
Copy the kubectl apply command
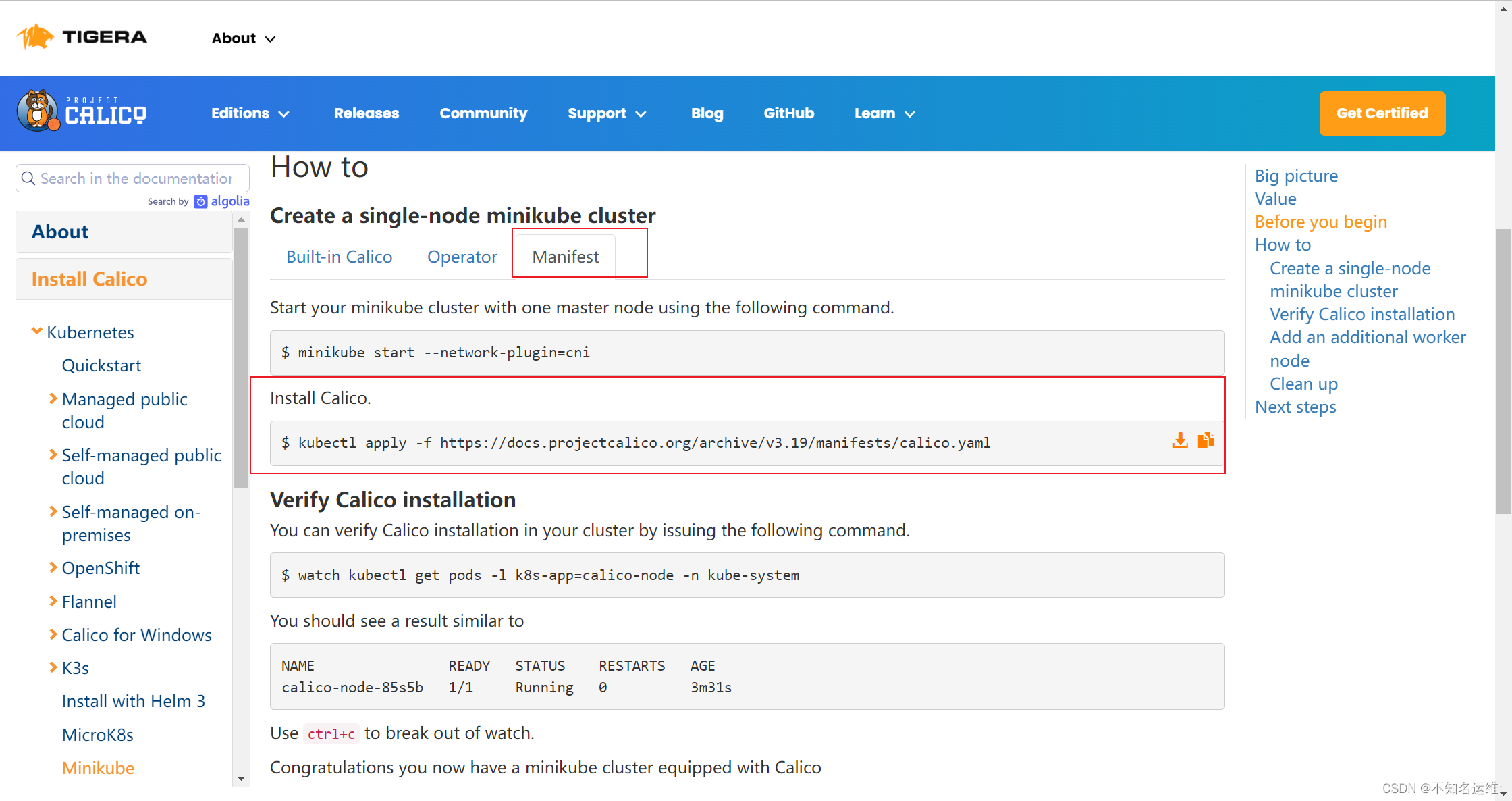(1206, 441)
